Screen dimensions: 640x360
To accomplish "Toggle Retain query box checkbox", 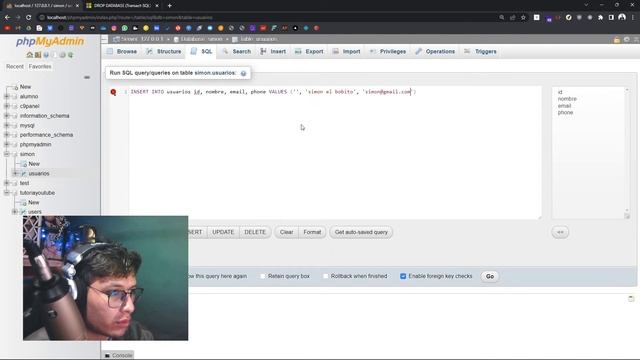I will [262, 276].
